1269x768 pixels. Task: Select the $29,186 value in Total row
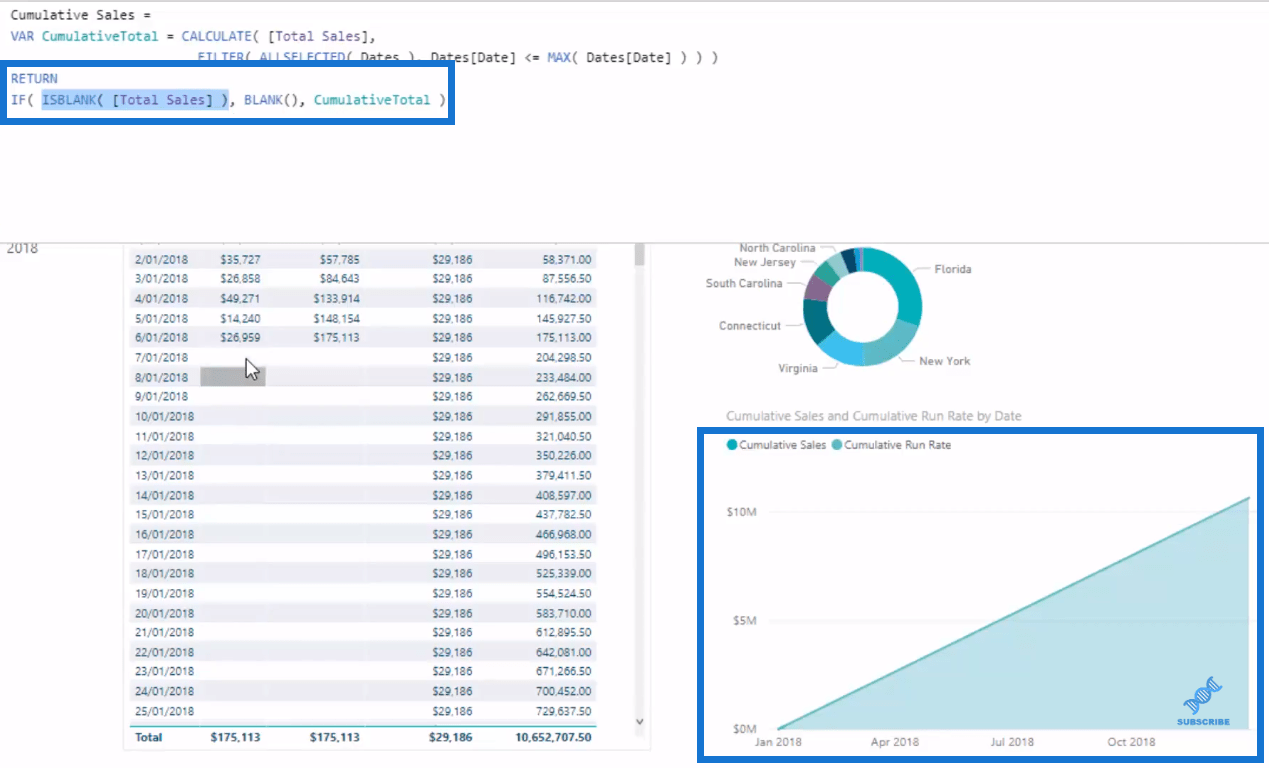pyautogui.click(x=452, y=737)
